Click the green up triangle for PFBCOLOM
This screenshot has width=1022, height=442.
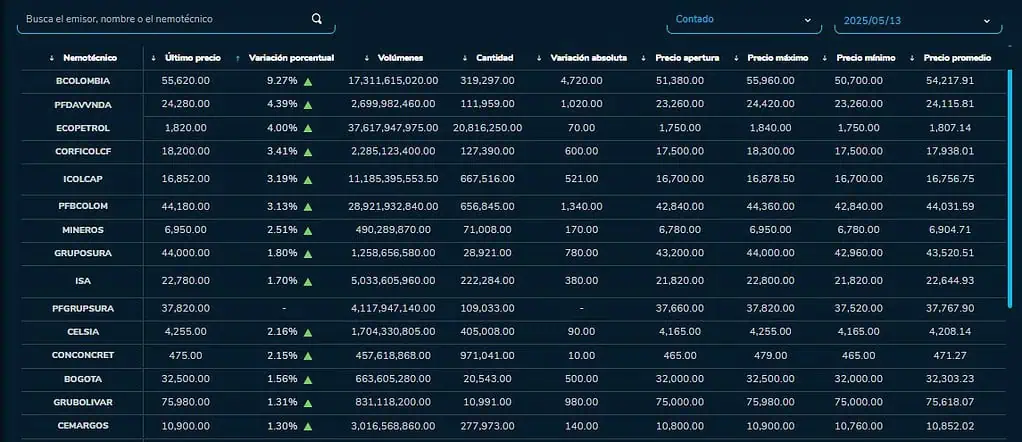308,207
